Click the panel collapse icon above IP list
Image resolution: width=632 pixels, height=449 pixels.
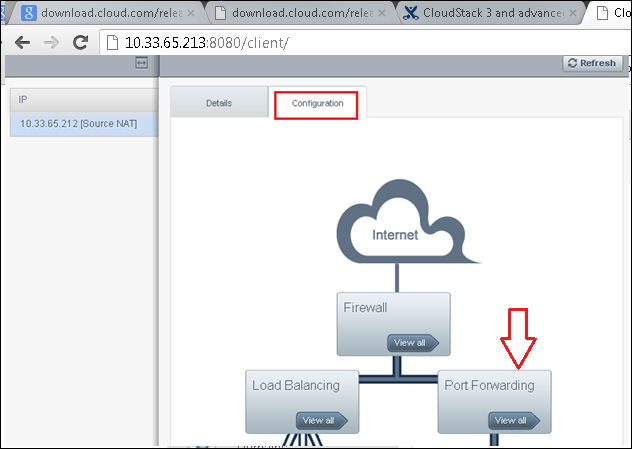[x=142, y=63]
